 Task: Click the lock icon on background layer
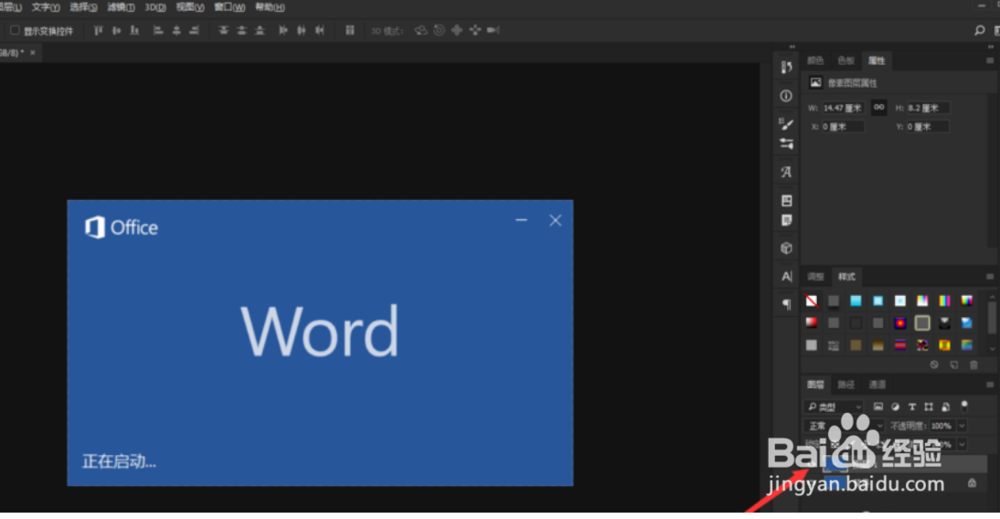[972, 483]
